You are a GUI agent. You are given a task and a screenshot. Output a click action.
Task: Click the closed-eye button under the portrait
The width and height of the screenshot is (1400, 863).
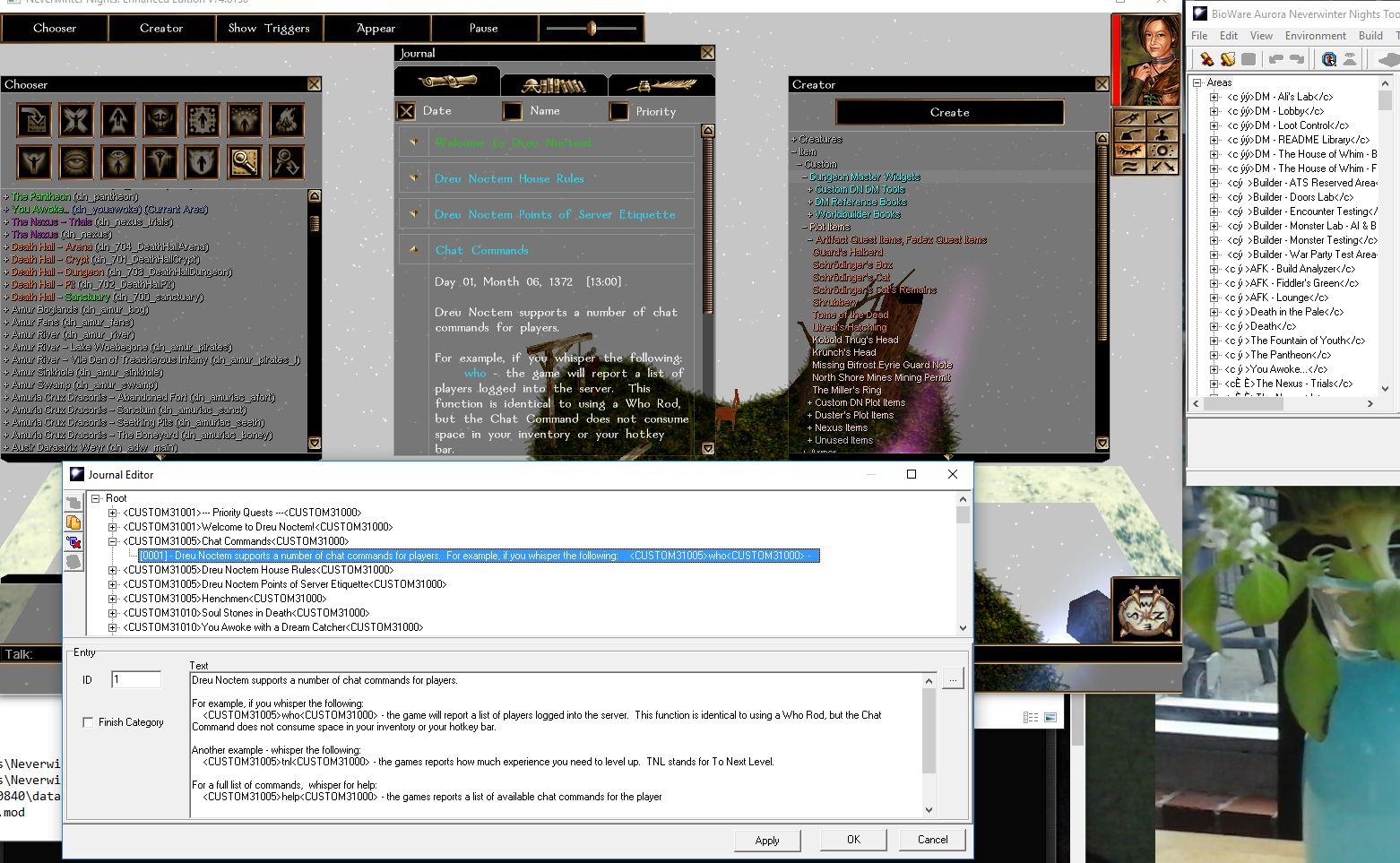pyautogui.click(x=1129, y=151)
